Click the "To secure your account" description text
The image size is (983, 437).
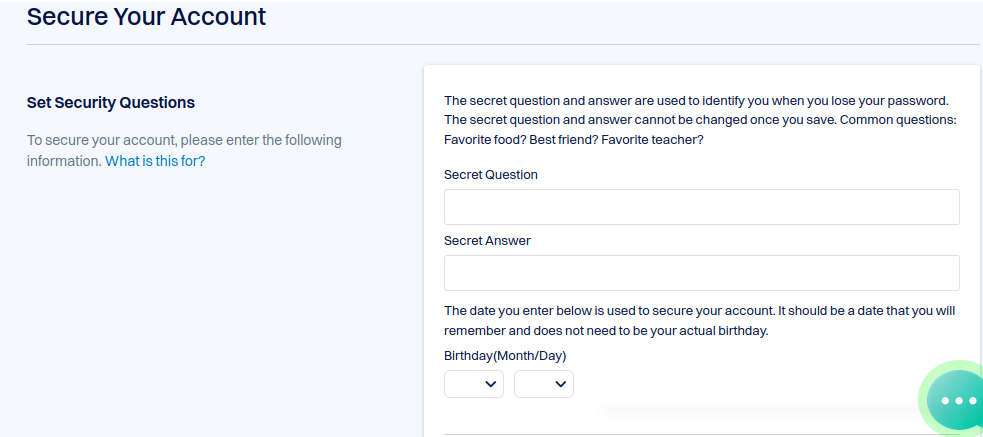tap(184, 150)
